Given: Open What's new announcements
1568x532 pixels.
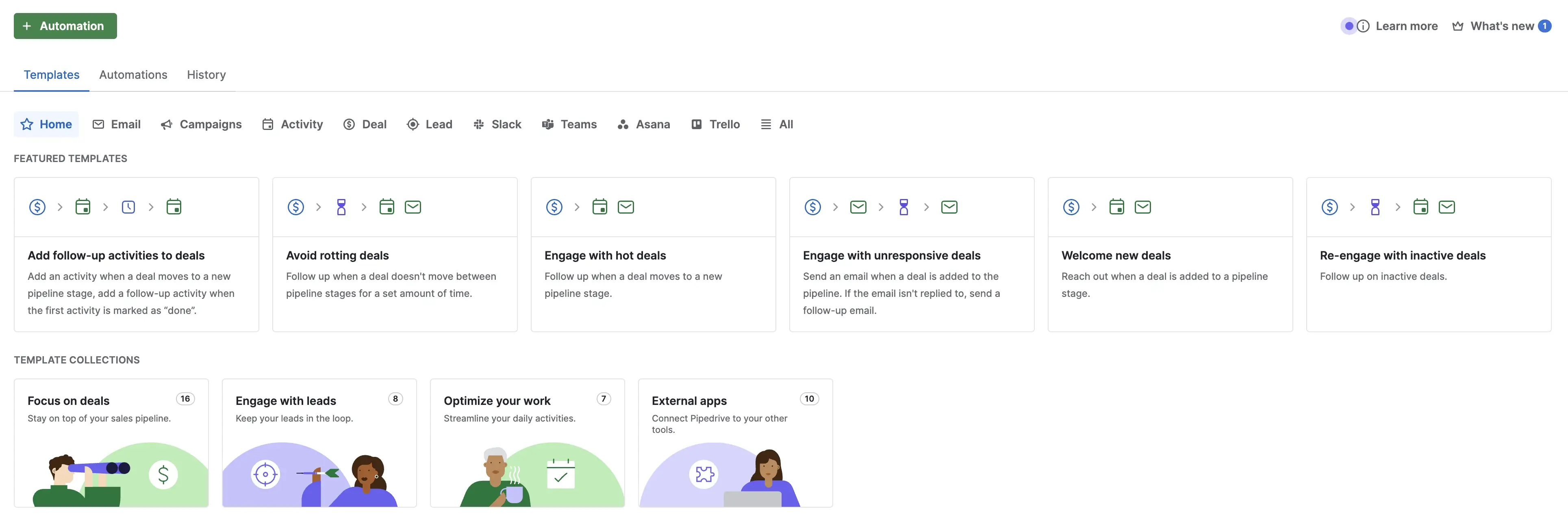Looking at the screenshot, I should tap(1501, 26).
